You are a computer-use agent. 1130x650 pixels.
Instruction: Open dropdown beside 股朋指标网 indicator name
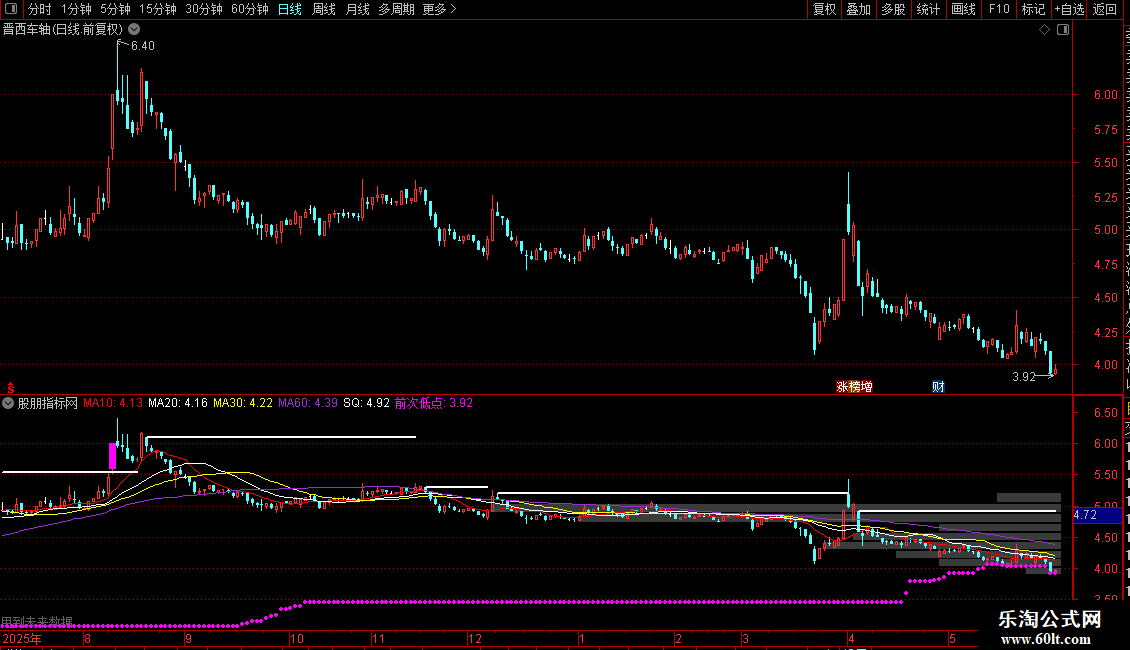(x=8, y=403)
